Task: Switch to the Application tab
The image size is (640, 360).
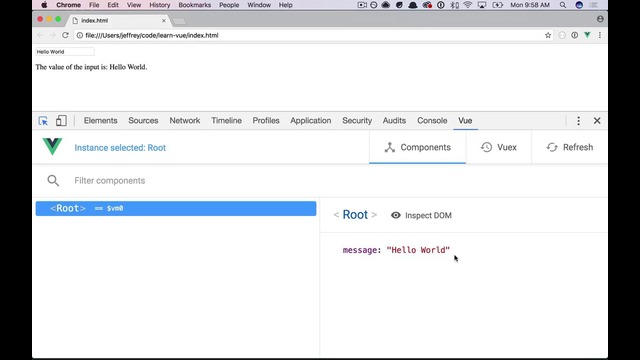Action: (x=311, y=120)
